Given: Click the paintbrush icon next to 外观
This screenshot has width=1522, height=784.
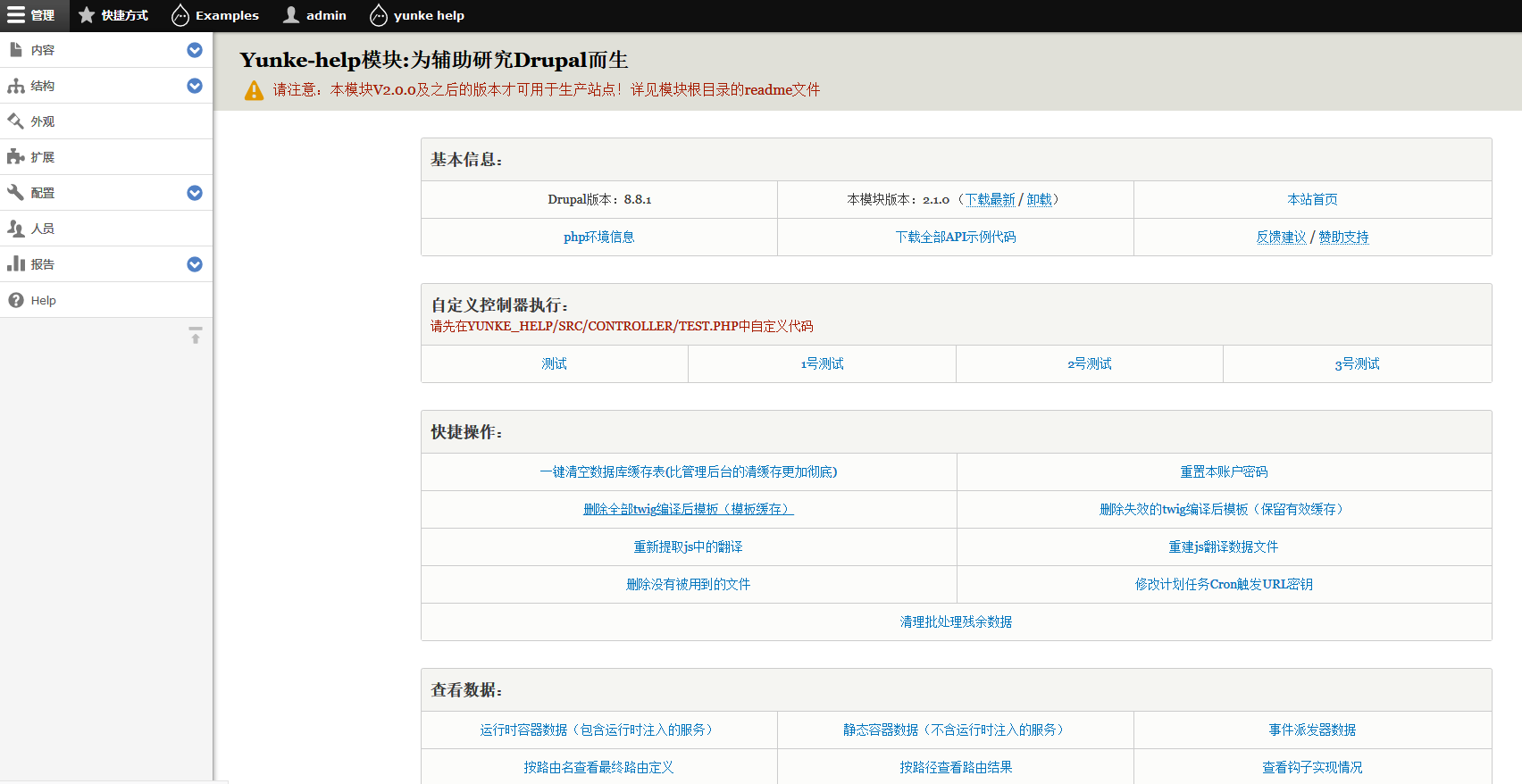Looking at the screenshot, I should [x=15, y=121].
